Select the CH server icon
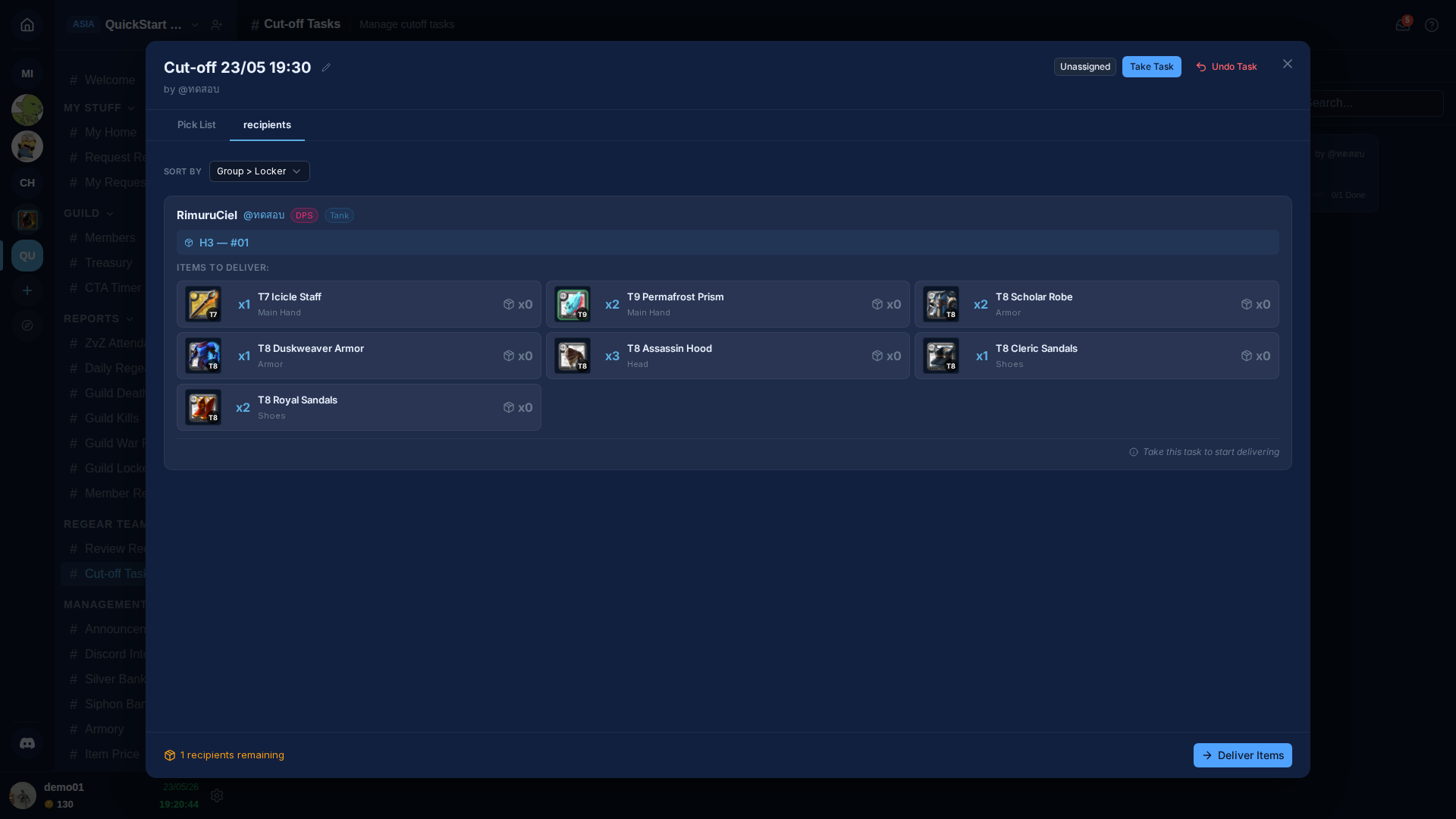Image resolution: width=1456 pixels, height=819 pixels. tap(27, 183)
